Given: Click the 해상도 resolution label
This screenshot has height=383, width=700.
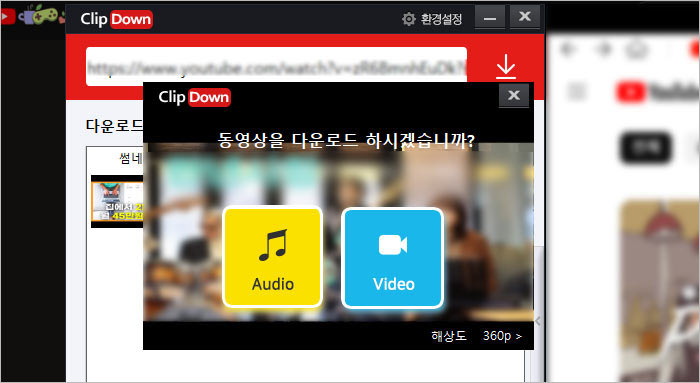Looking at the screenshot, I should click(449, 336).
